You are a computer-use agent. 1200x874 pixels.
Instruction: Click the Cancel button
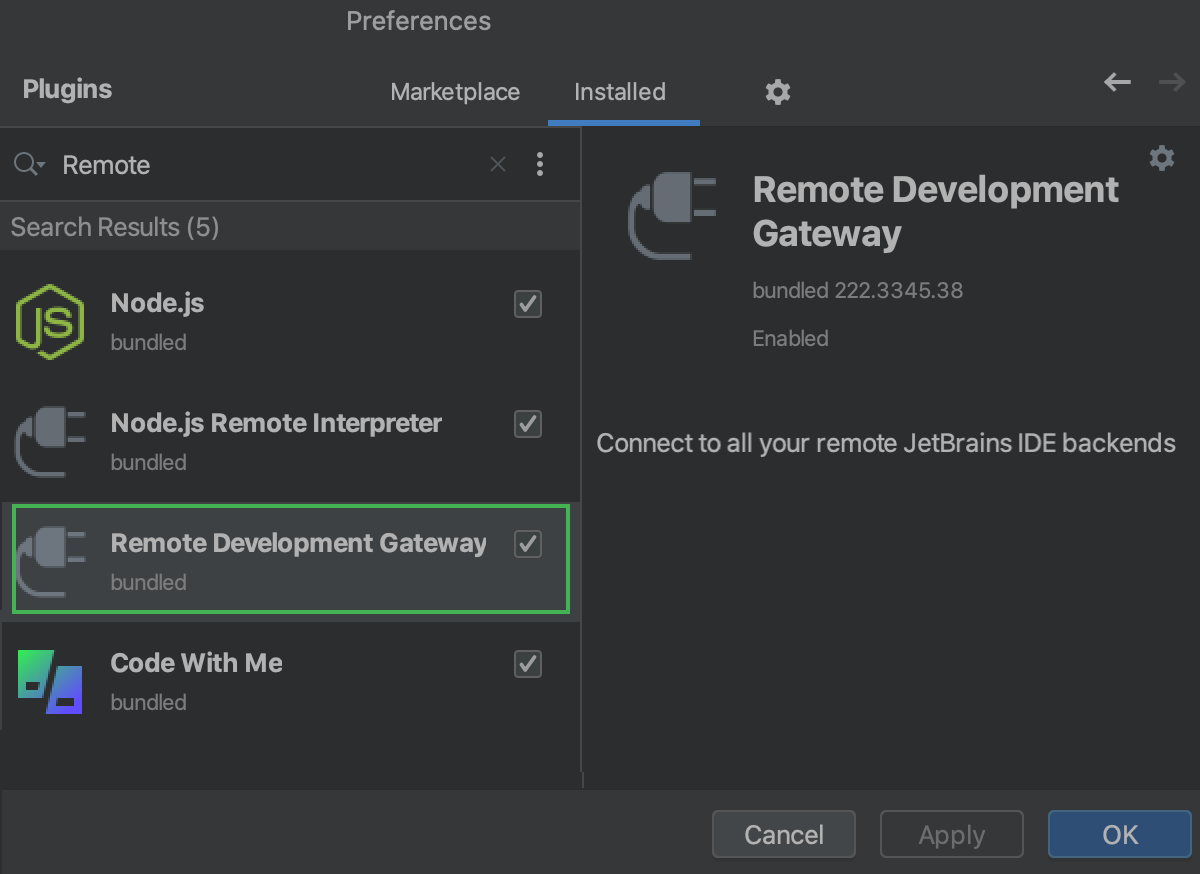[x=783, y=834]
